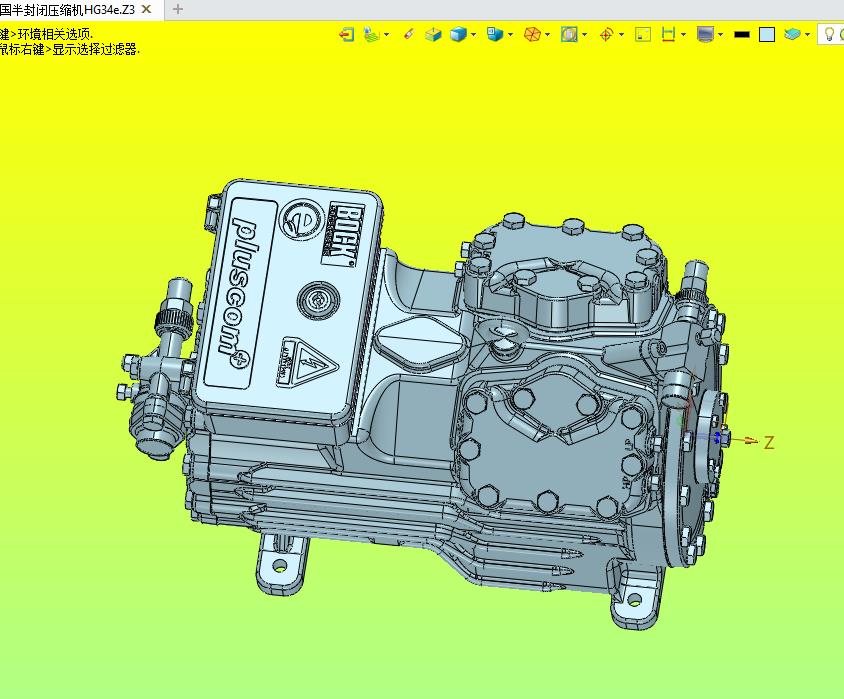Viewport: 844px width, 699px height.
Task: Toggle the light bulb icon
Action: [x=829, y=35]
